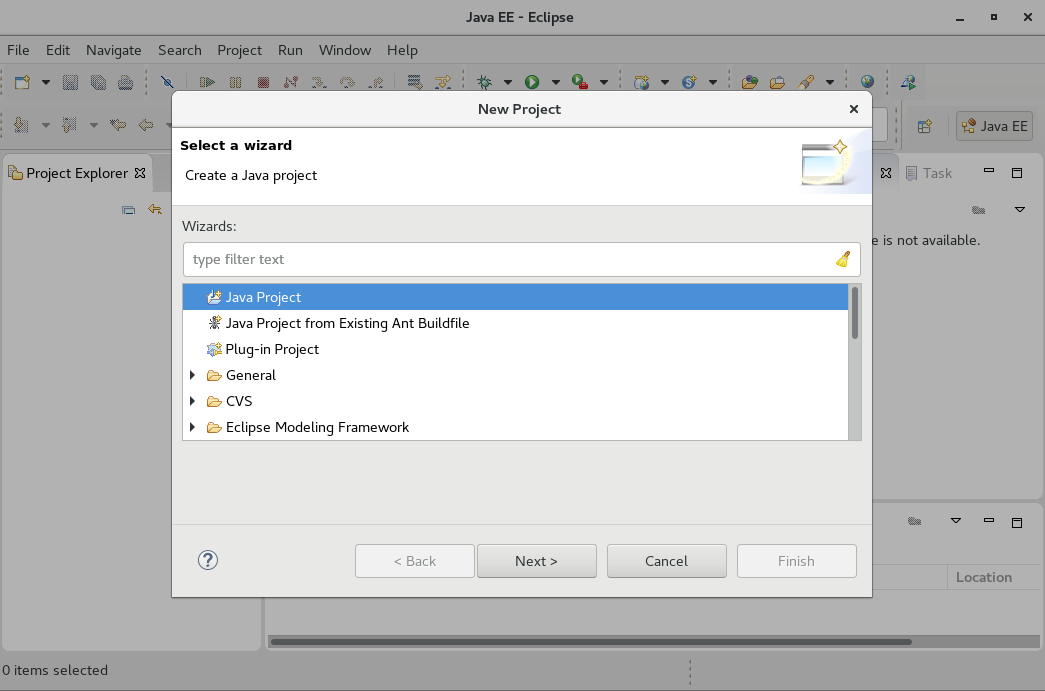Open the New wizard dropdown arrow
Screen dimensions: 1045x691
pos(46,83)
